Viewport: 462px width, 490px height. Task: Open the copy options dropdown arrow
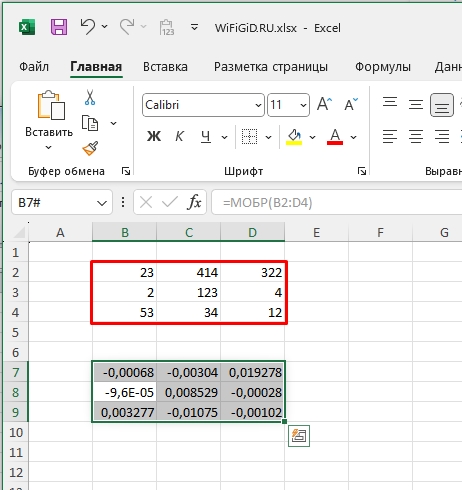point(114,123)
